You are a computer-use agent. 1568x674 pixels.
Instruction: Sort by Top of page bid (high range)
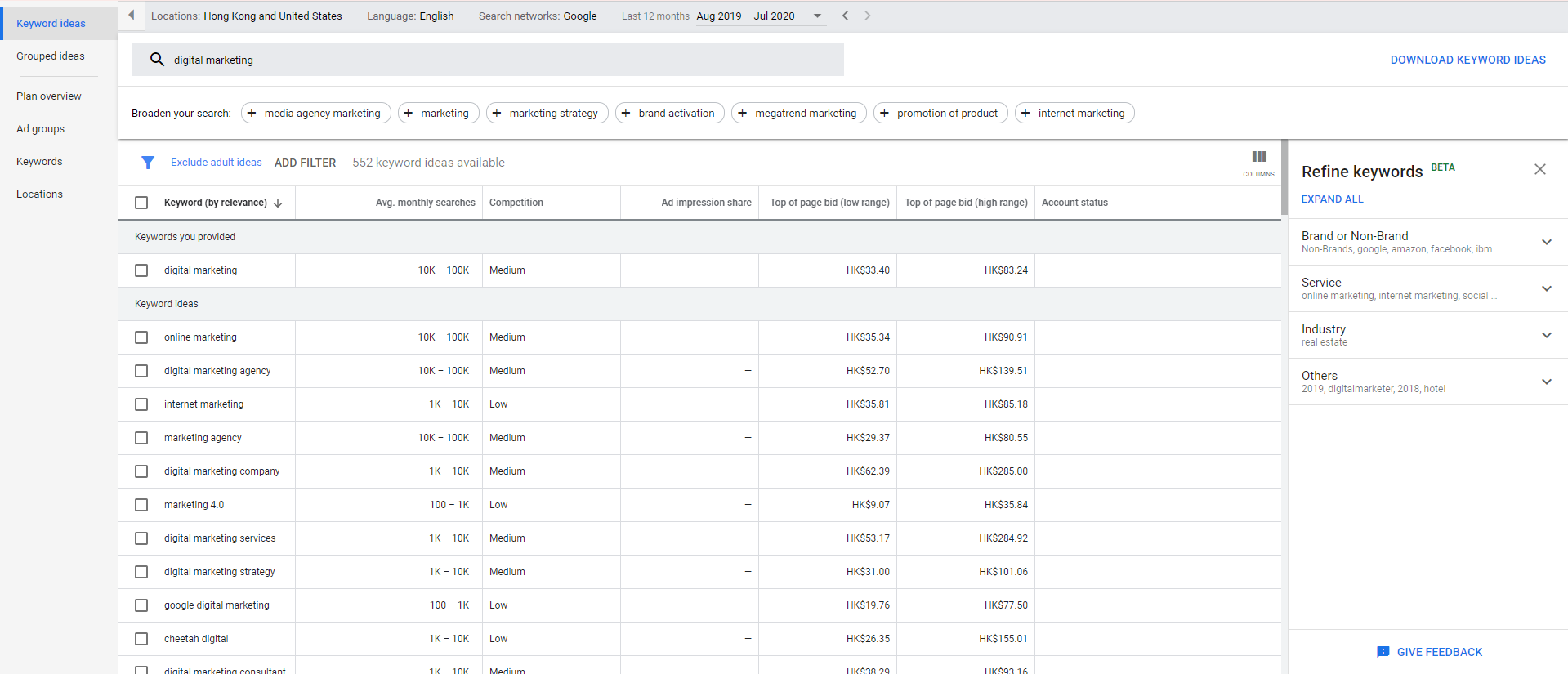coord(966,203)
